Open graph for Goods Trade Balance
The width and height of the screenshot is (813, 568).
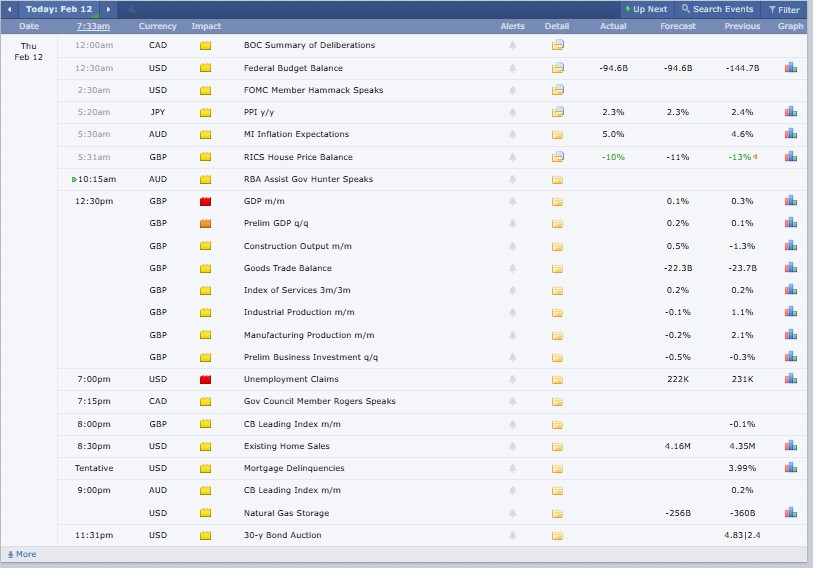point(791,268)
